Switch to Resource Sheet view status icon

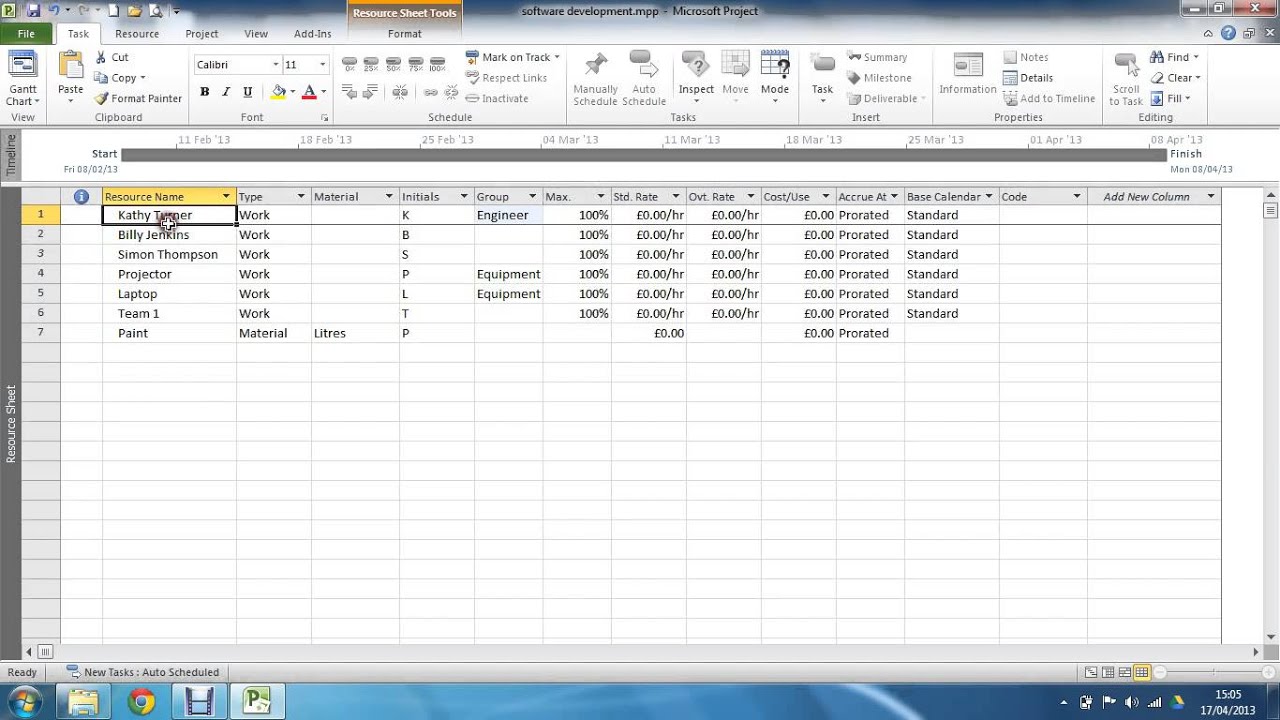[x=1142, y=672]
